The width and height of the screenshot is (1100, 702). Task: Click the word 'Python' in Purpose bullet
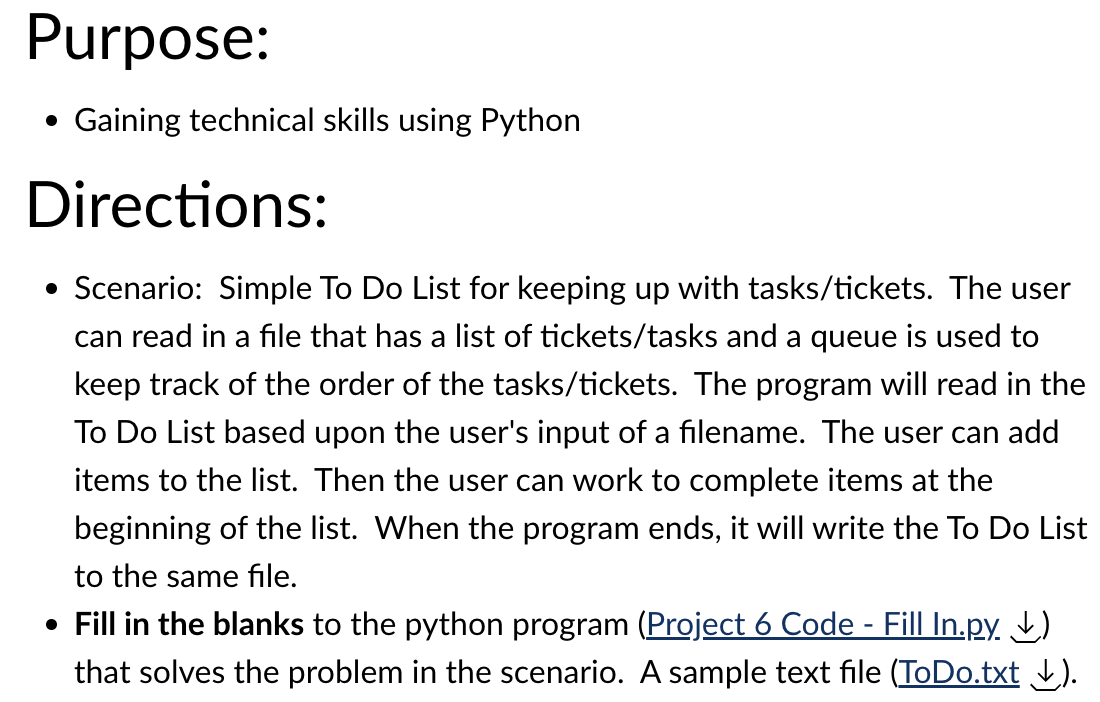tap(530, 121)
